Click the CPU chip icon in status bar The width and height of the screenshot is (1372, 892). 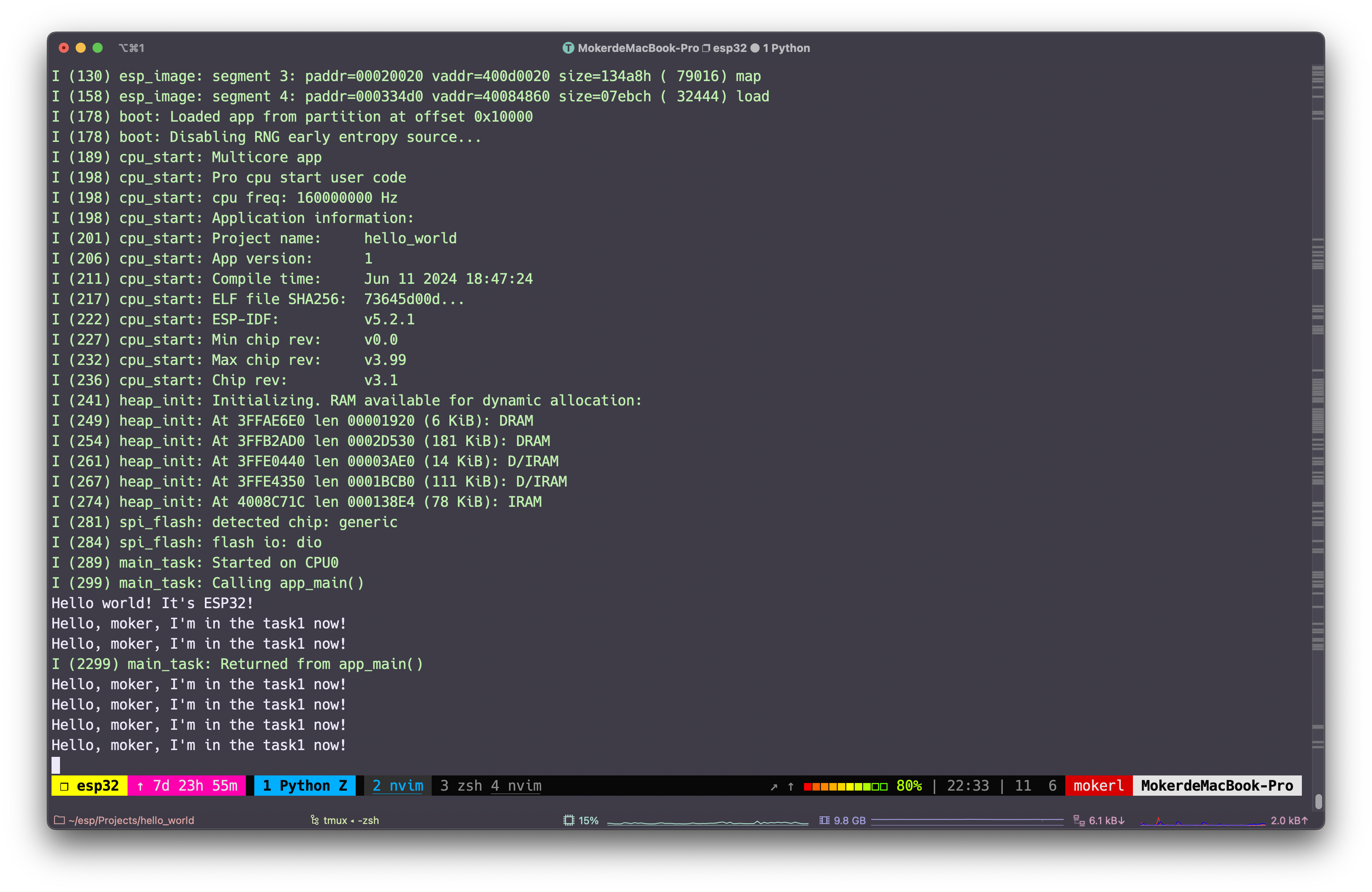click(x=569, y=820)
